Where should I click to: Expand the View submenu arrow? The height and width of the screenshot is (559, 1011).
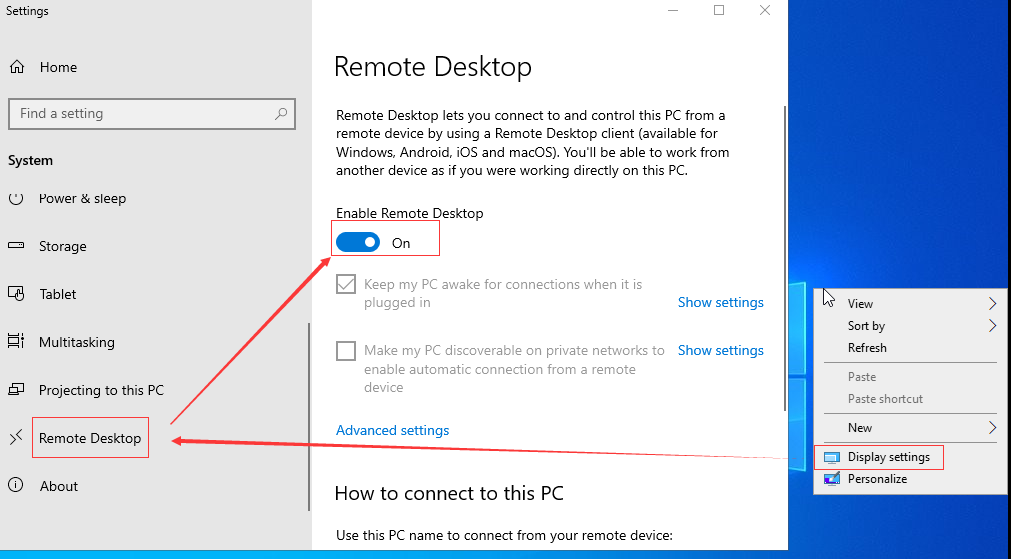tap(992, 304)
